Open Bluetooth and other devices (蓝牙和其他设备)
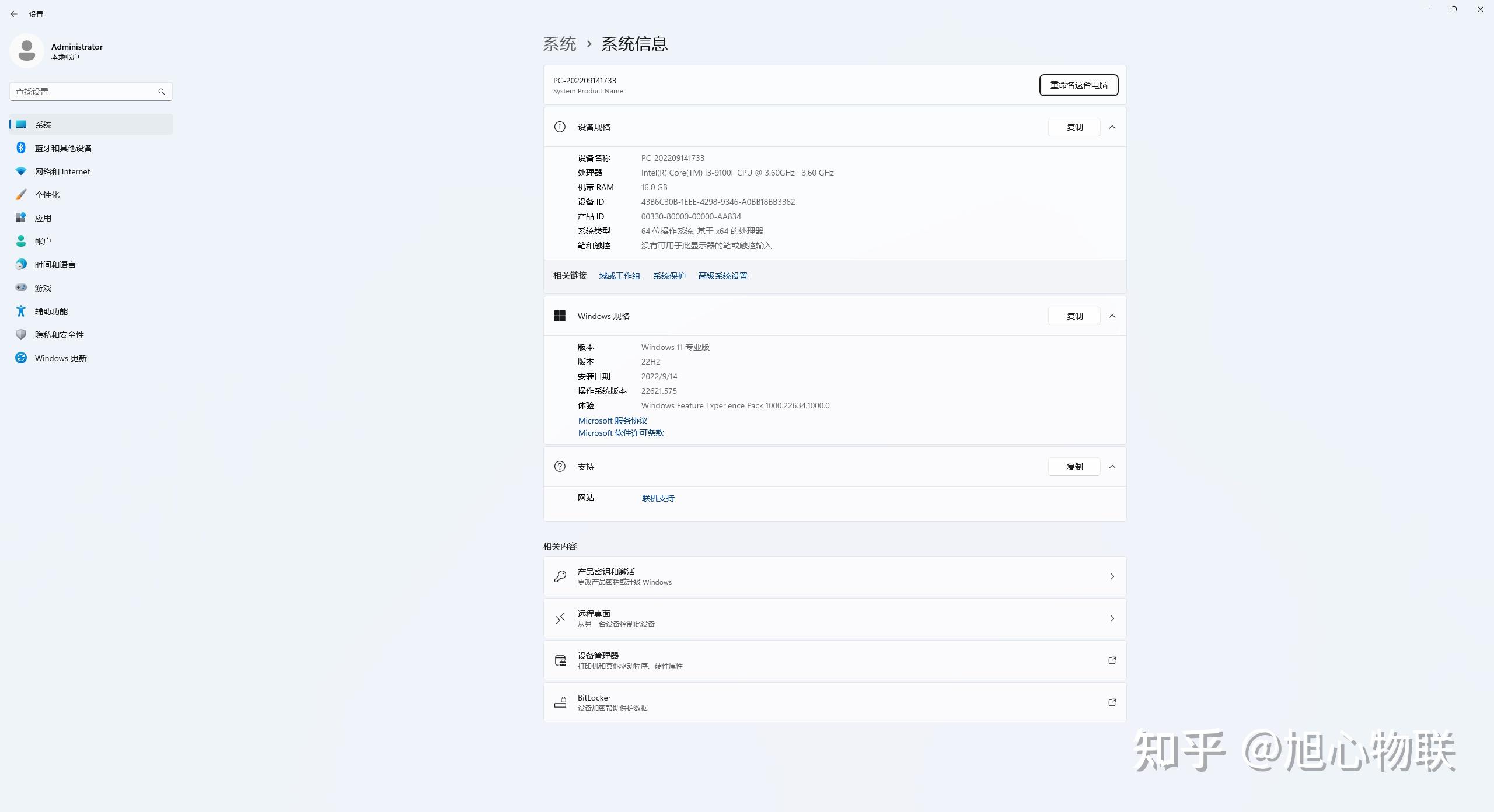Image resolution: width=1494 pixels, height=812 pixels. point(63,148)
